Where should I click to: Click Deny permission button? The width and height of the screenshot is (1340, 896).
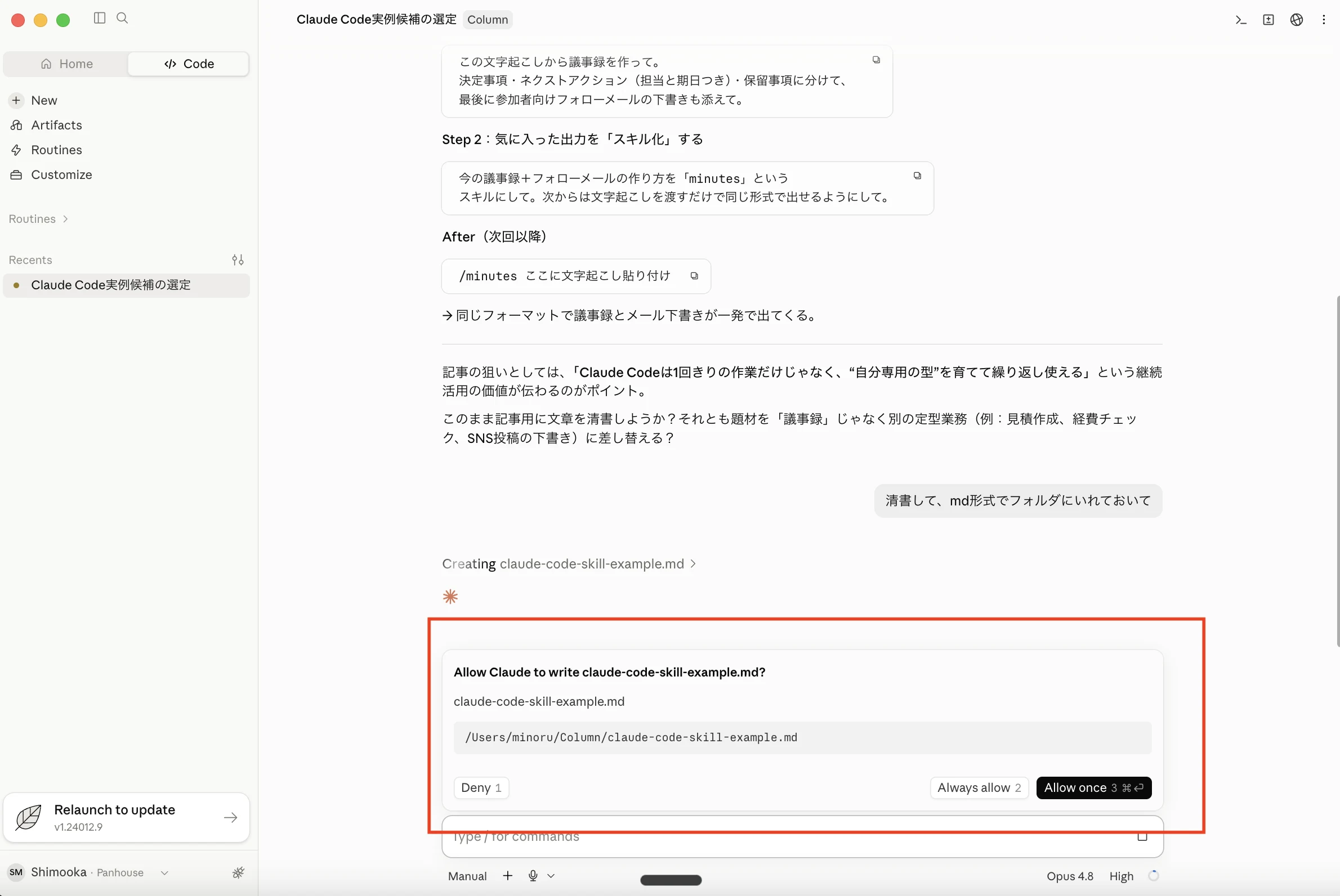tap(481, 788)
